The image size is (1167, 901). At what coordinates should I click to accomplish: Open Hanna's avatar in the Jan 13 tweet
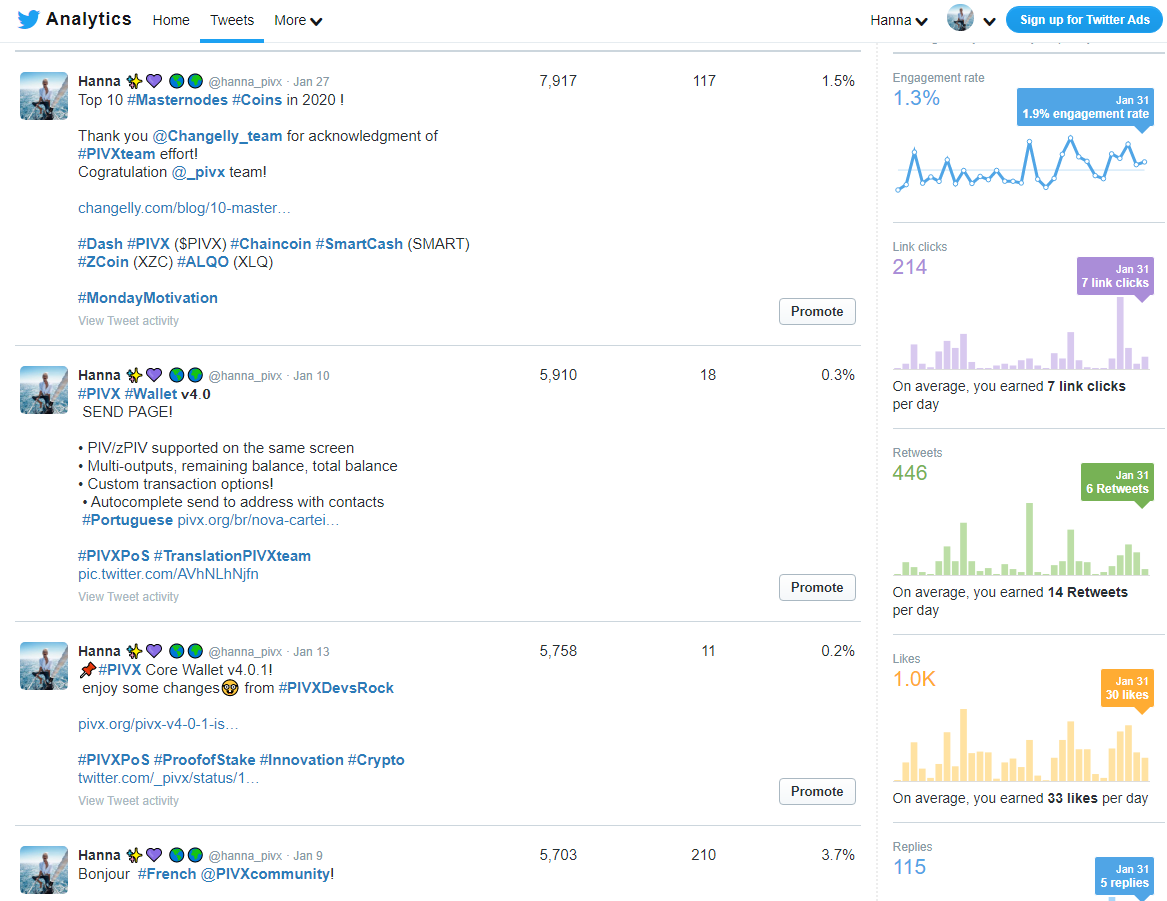(x=44, y=666)
